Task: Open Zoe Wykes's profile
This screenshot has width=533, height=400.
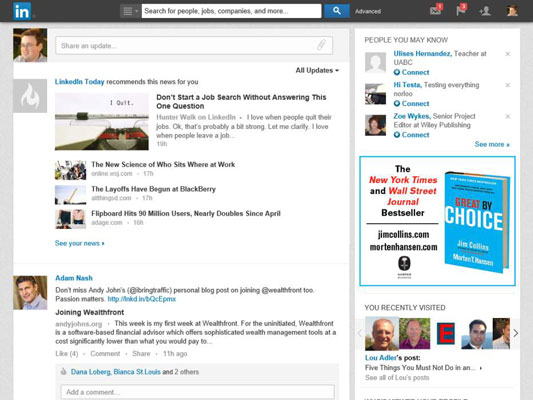Action: [x=412, y=116]
